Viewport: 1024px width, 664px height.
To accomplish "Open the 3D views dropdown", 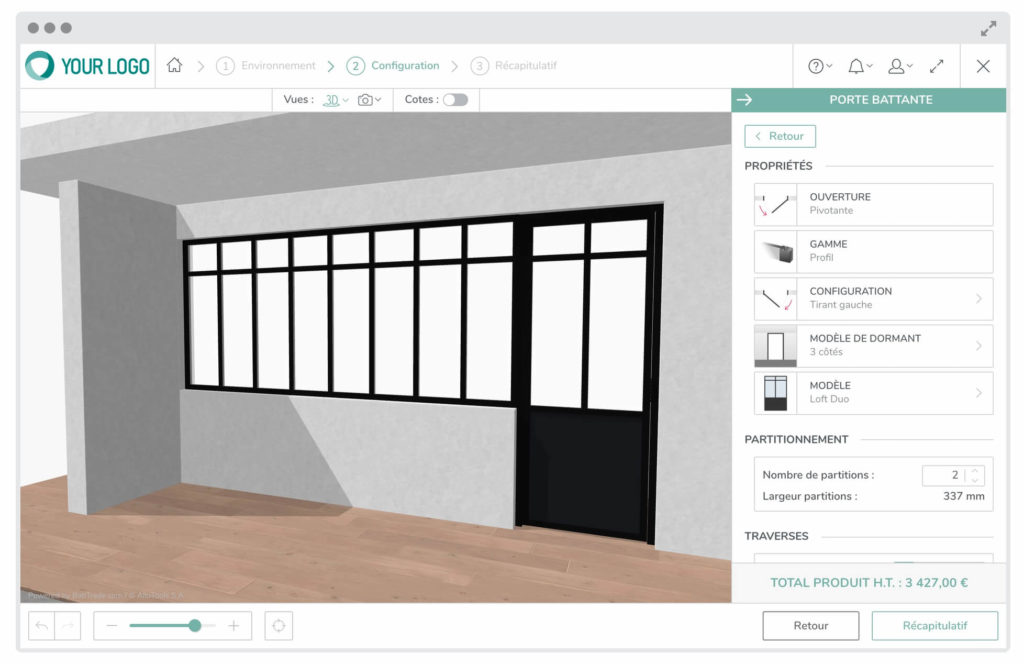I will [336, 100].
